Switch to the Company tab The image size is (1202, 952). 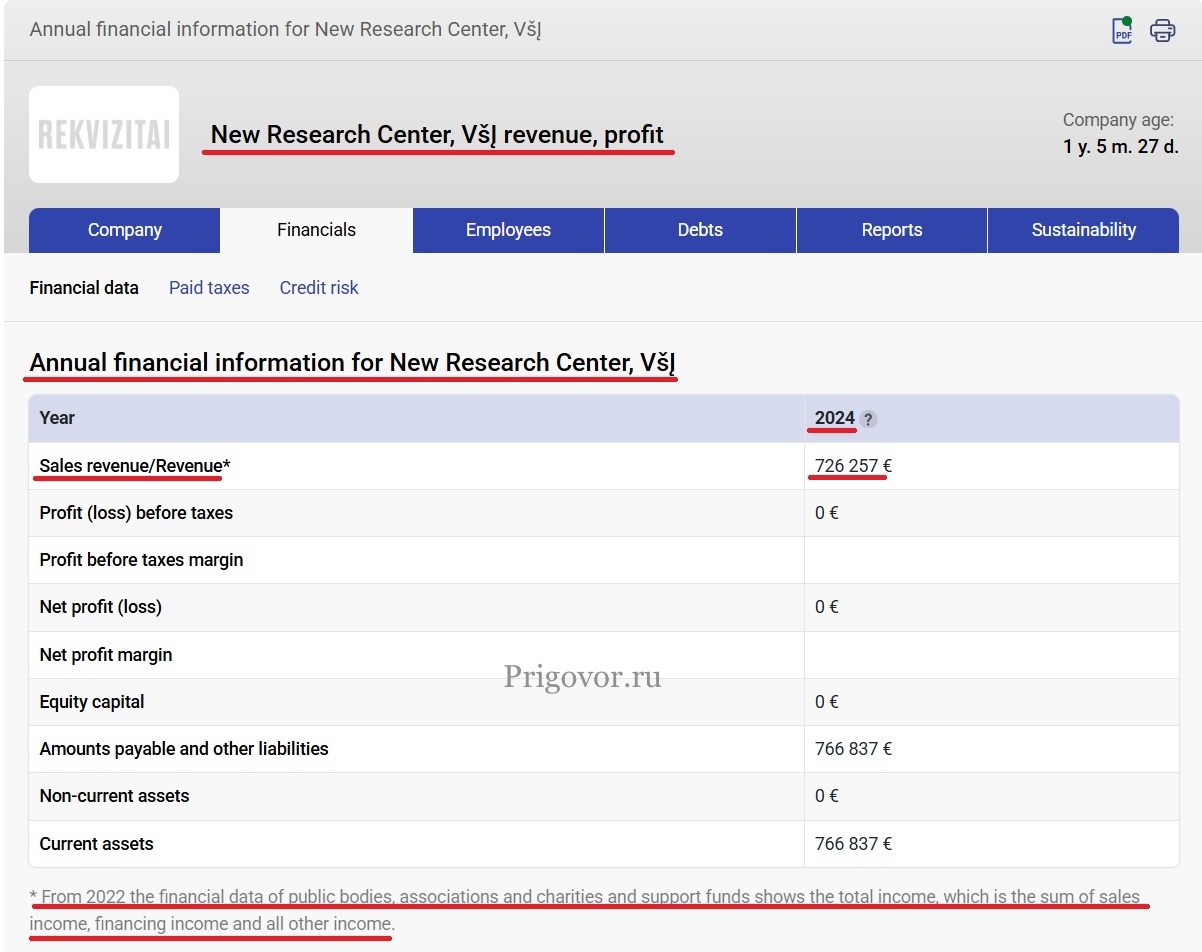pyautogui.click(x=124, y=230)
